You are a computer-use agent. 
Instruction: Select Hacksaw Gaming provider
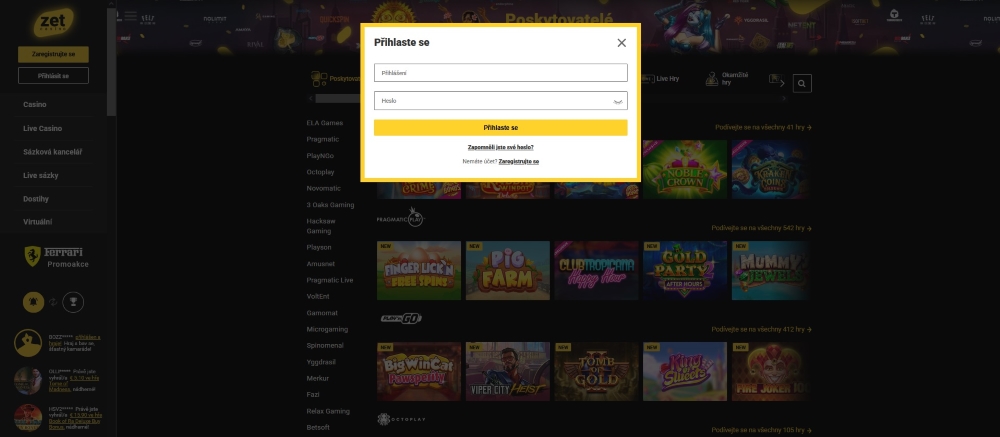(321, 226)
